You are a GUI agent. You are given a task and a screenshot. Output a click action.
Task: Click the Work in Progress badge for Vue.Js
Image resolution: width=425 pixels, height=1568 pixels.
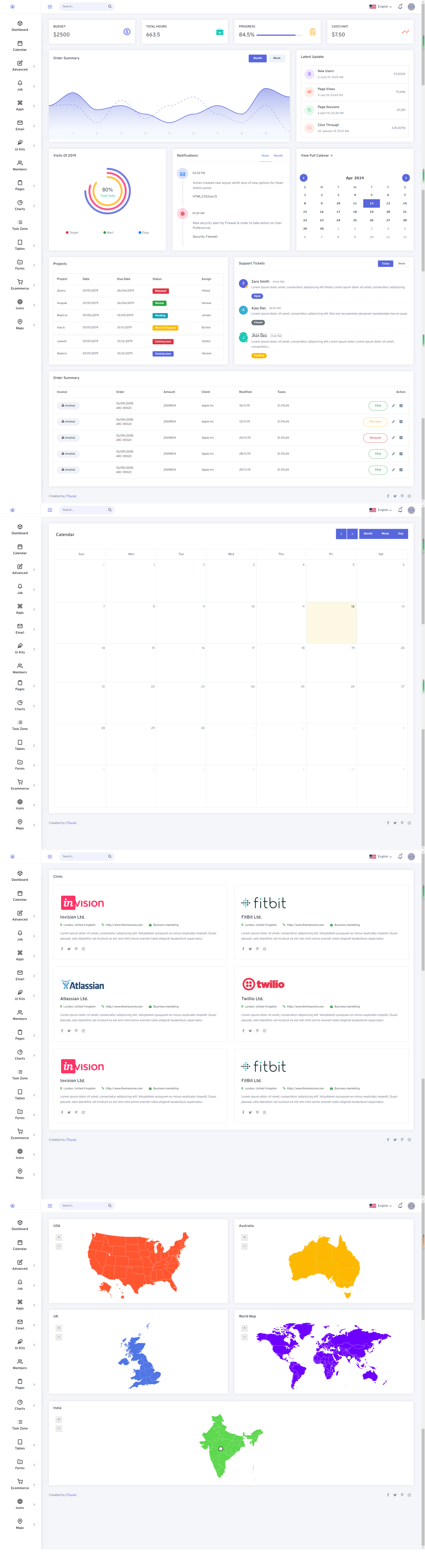tap(165, 328)
